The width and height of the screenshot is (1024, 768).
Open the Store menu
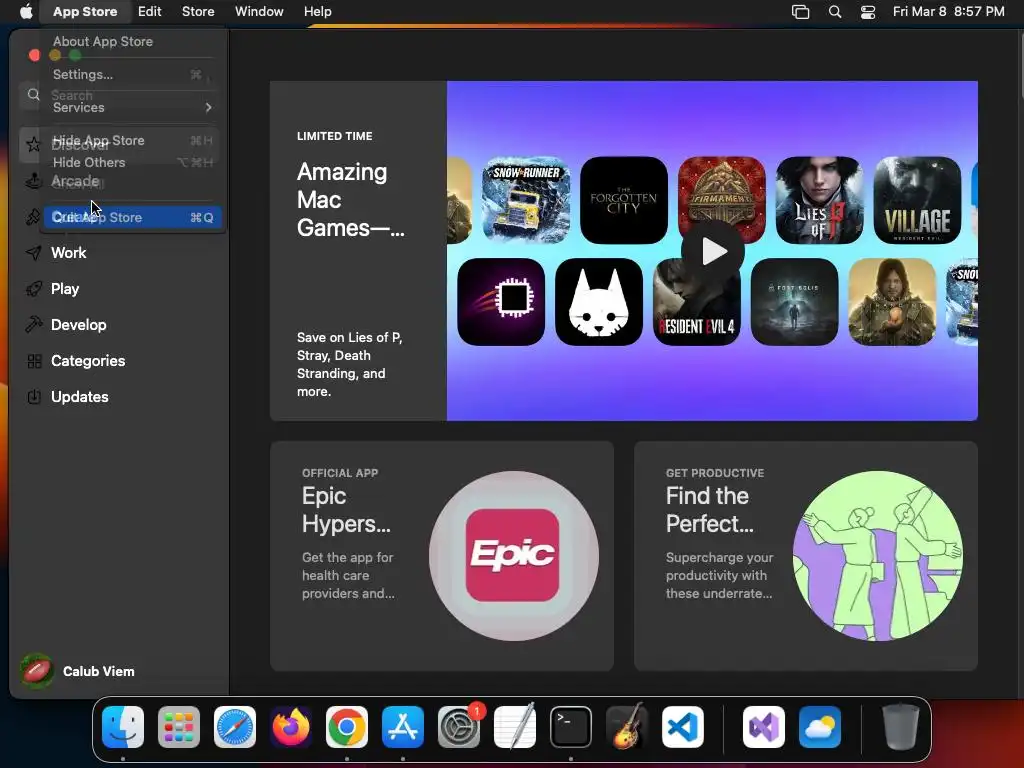pyautogui.click(x=198, y=12)
